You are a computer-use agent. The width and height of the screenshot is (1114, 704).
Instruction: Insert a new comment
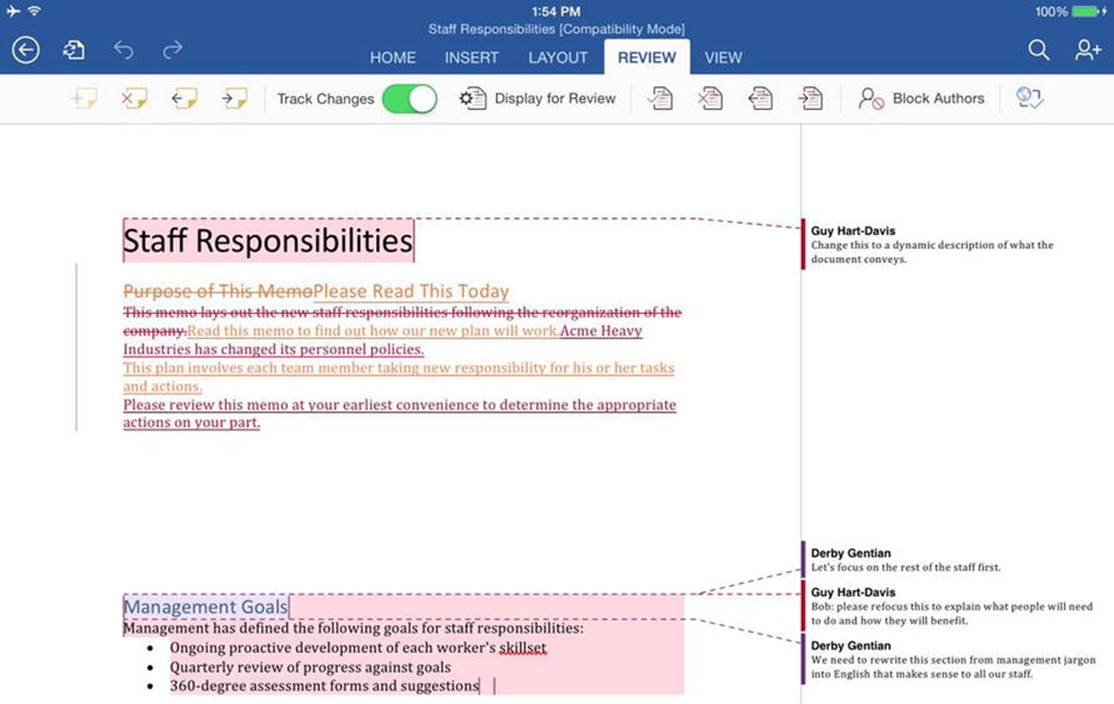pyautogui.click(x=85, y=98)
